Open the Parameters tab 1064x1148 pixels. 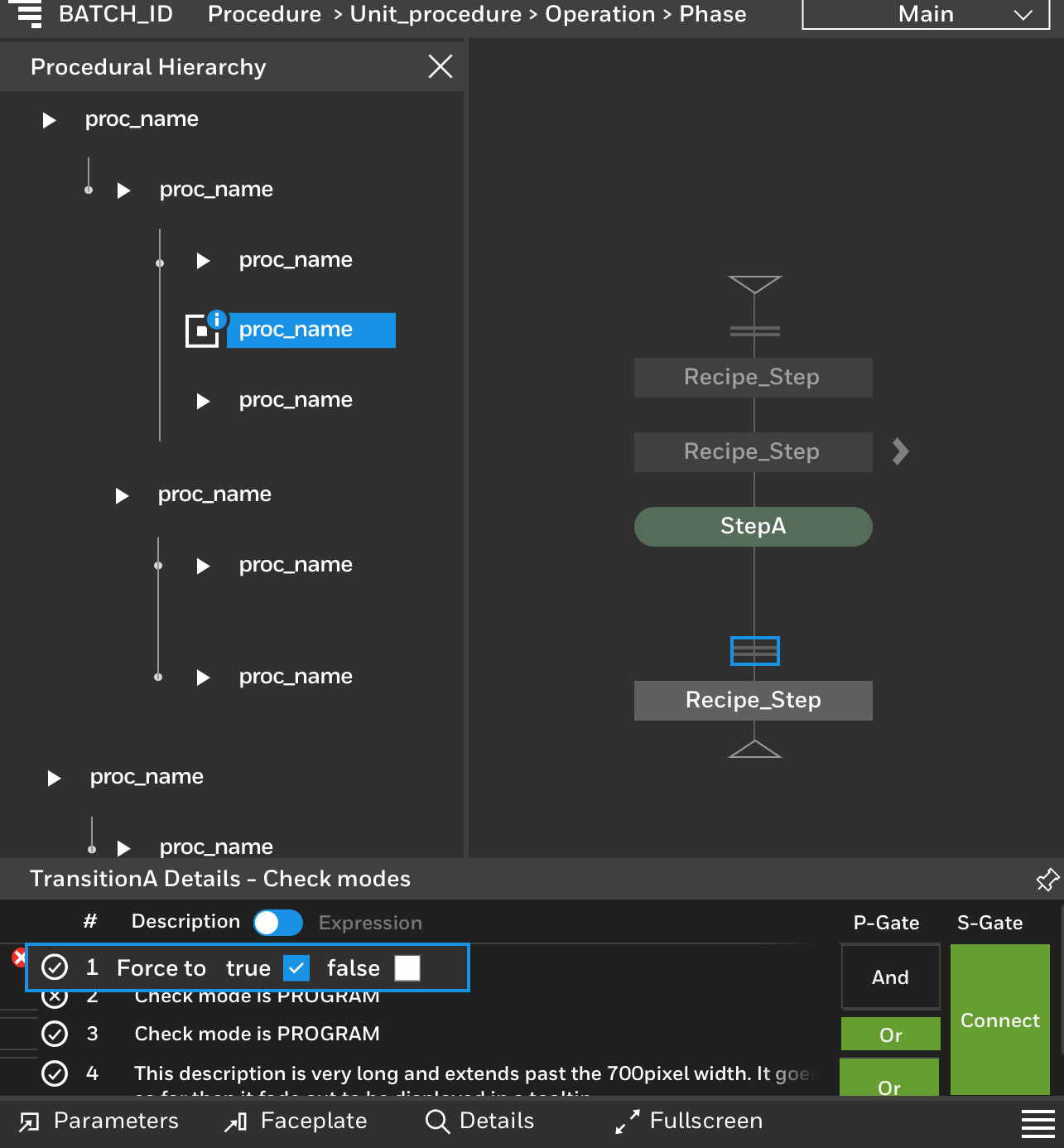pos(99,1121)
